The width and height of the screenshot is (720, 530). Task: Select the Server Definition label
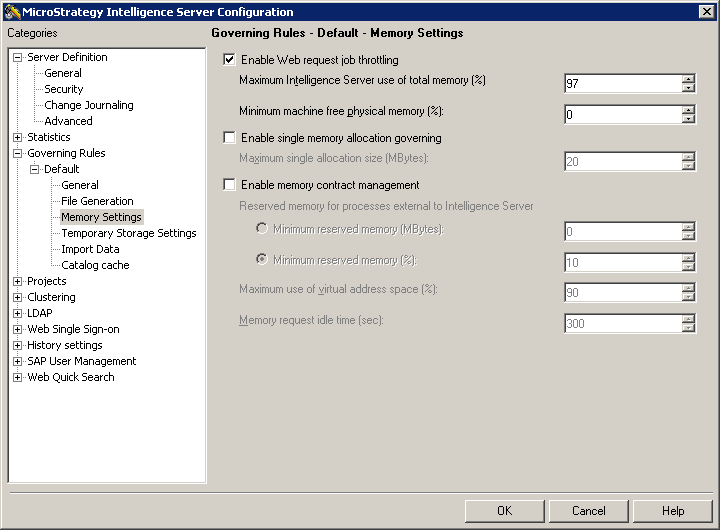tap(68, 57)
